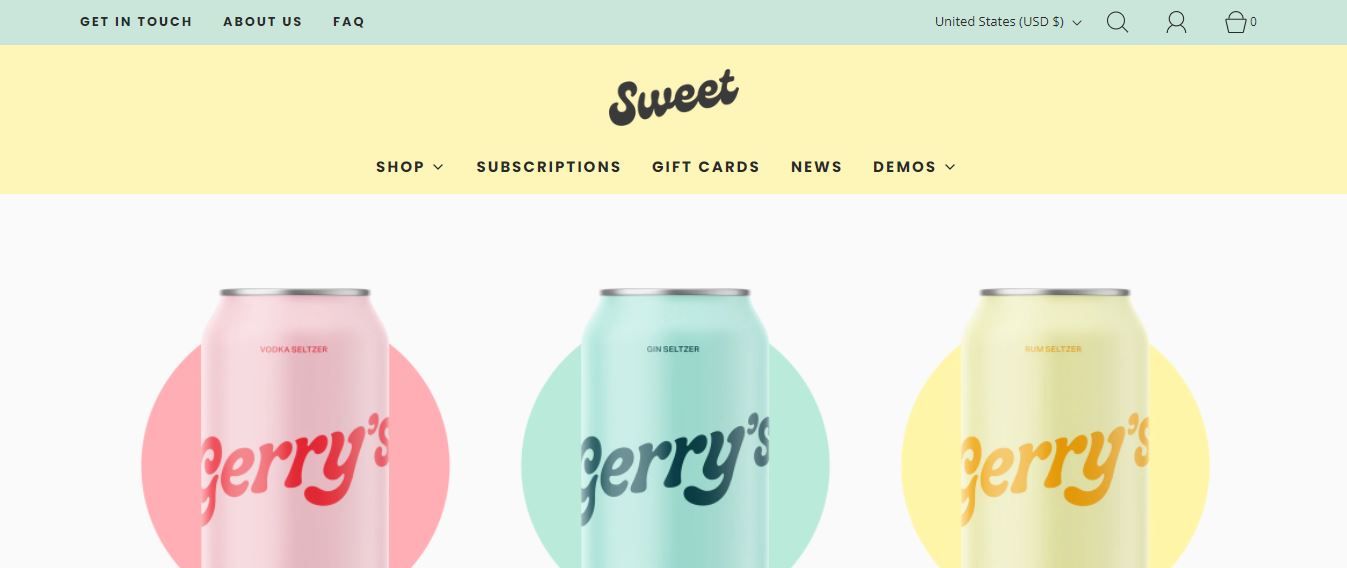The width and height of the screenshot is (1347, 568).
Task: Open the search magnifier icon
Action: pos(1117,22)
